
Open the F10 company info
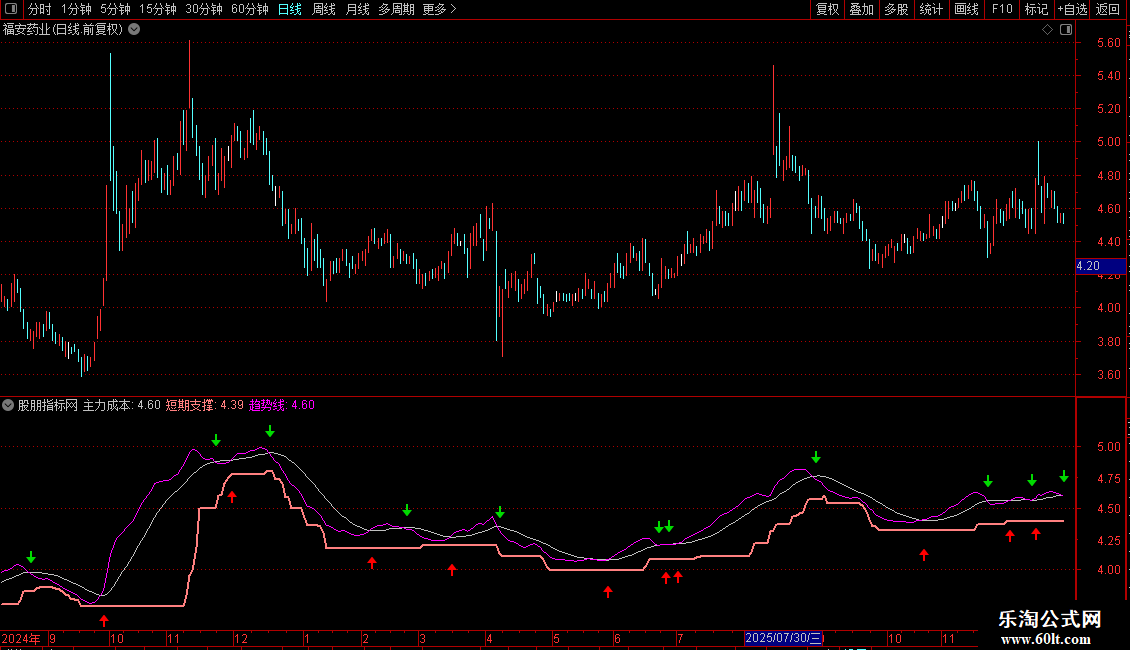pyautogui.click(x=1002, y=9)
